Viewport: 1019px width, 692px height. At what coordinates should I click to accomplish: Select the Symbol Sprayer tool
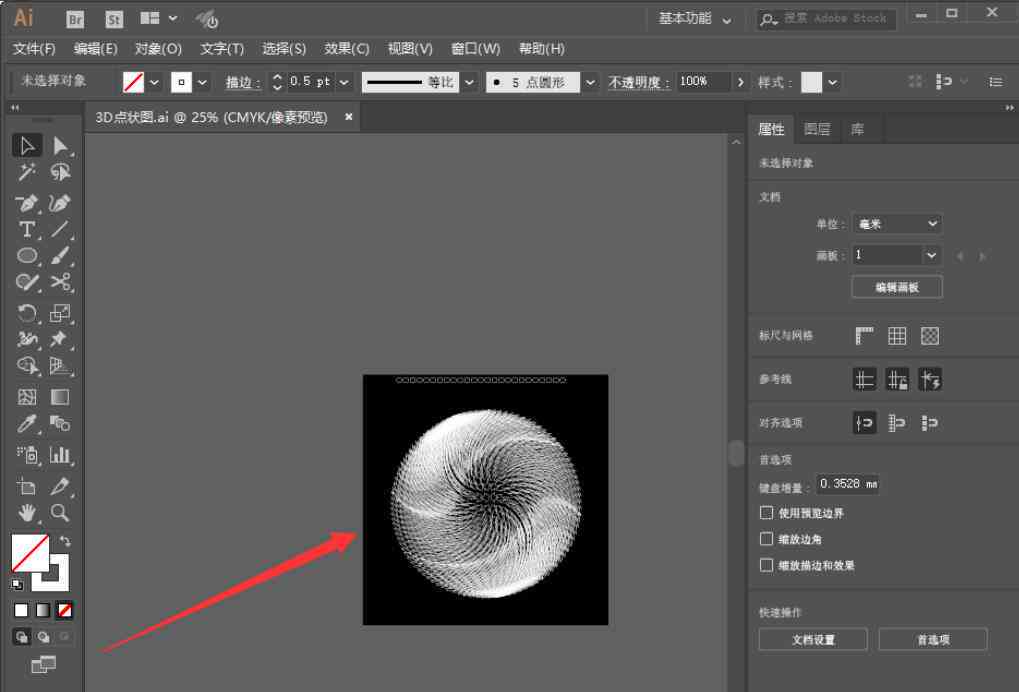click(x=27, y=455)
